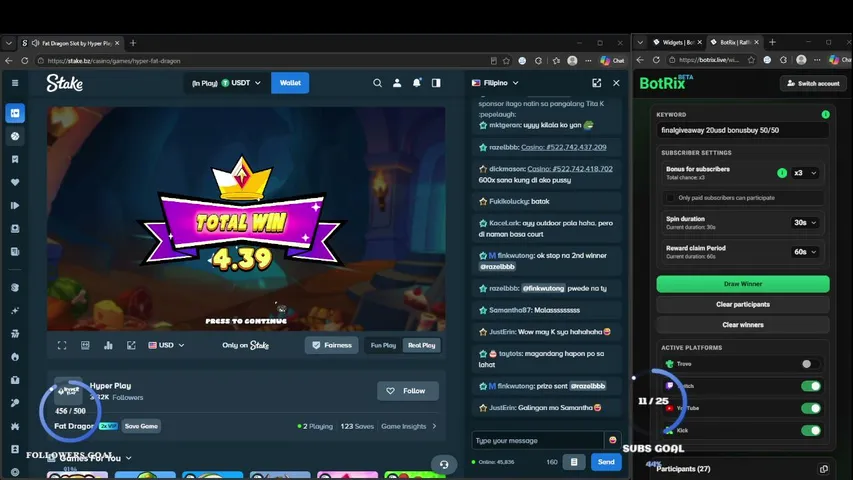This screenshot has width=853, height=480.
Task: Bookmark the Stake page with star icon
Action: [x=506, y=61]
